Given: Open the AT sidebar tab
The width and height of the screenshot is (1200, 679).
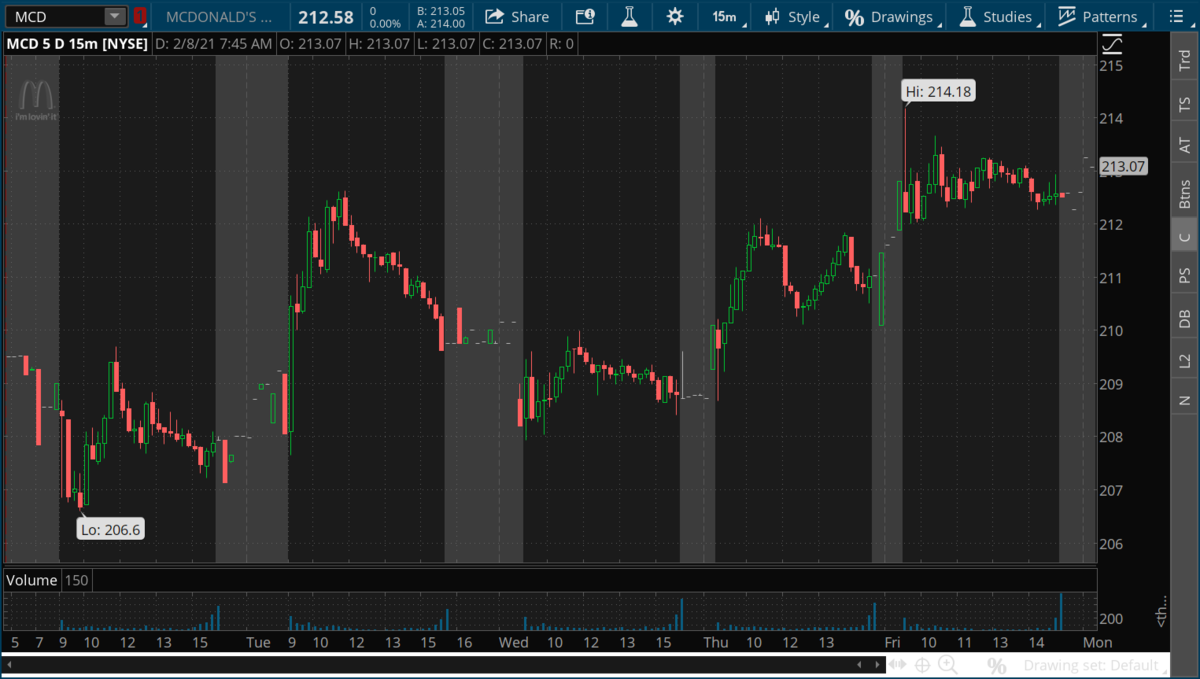Looking at the screenshot, I should tap(1185, 146).
